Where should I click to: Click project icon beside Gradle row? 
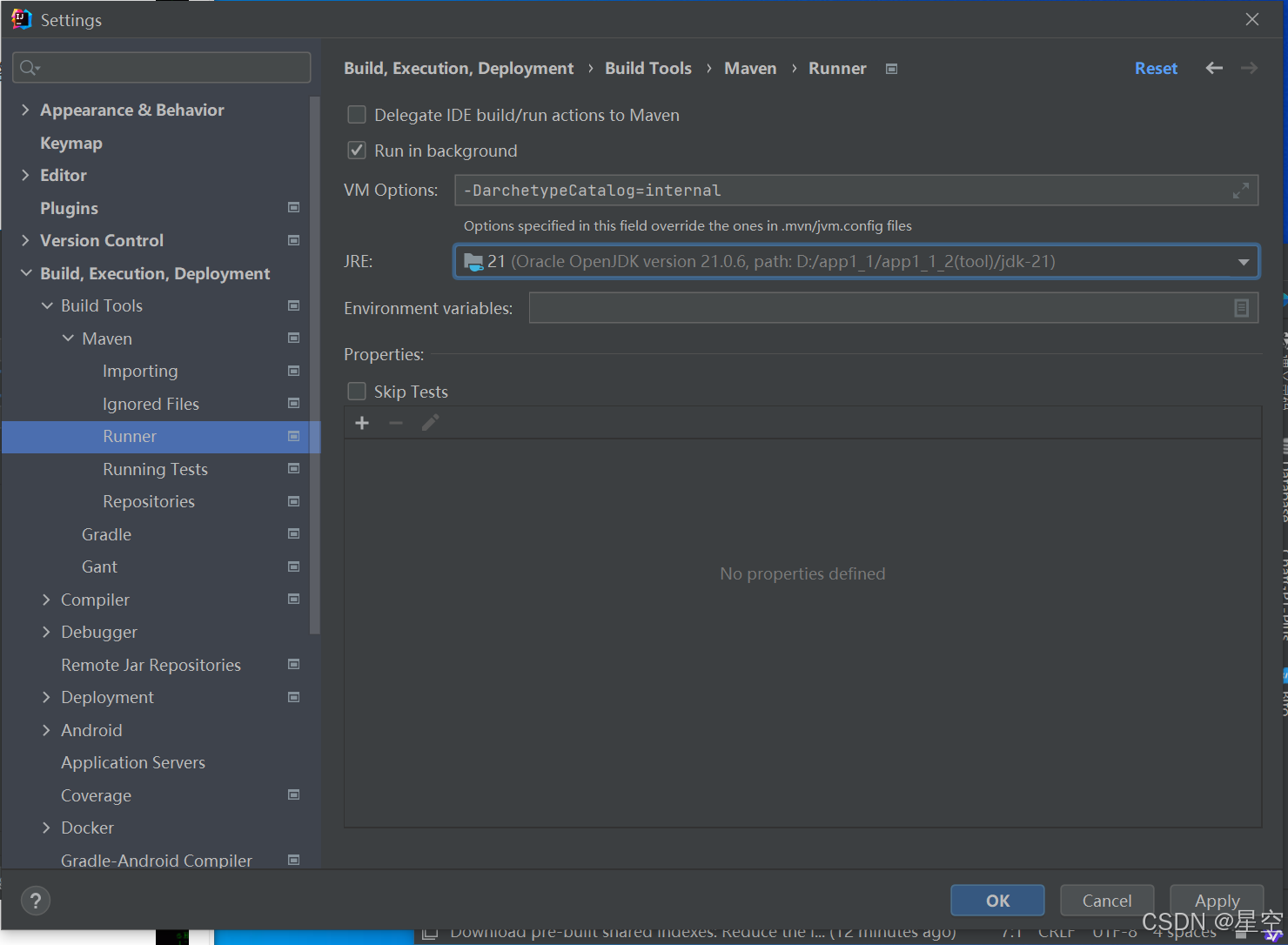293,534
